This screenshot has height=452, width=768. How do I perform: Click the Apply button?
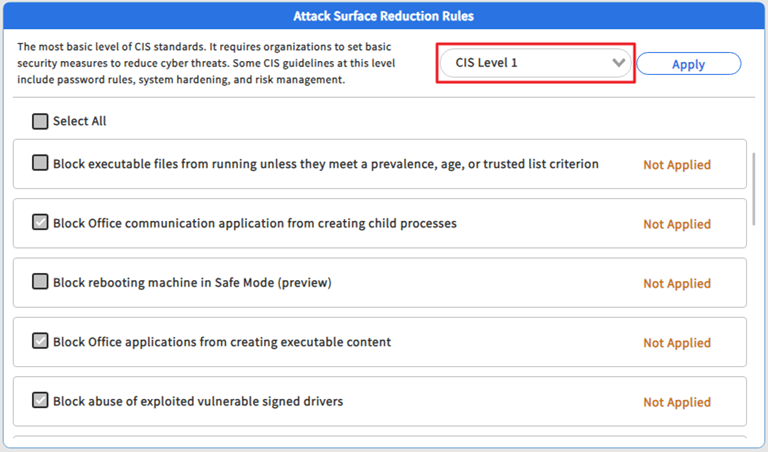coord(688,64)
